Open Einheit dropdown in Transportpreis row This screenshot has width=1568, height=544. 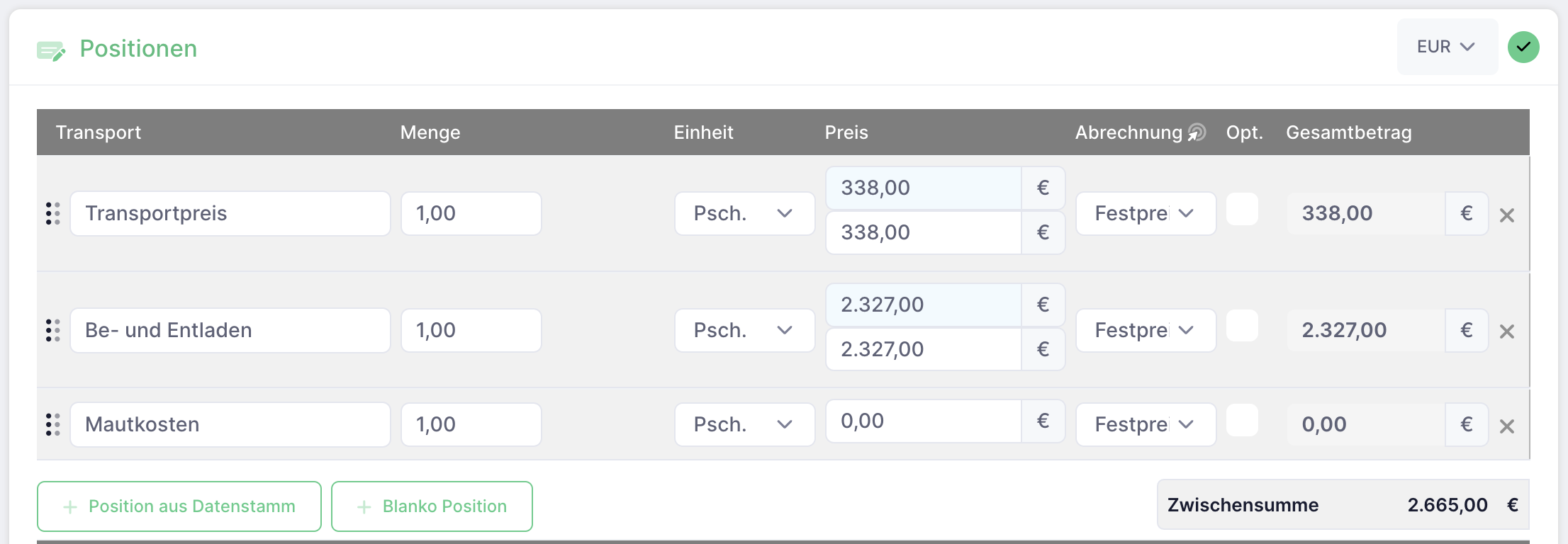point(744,213)
